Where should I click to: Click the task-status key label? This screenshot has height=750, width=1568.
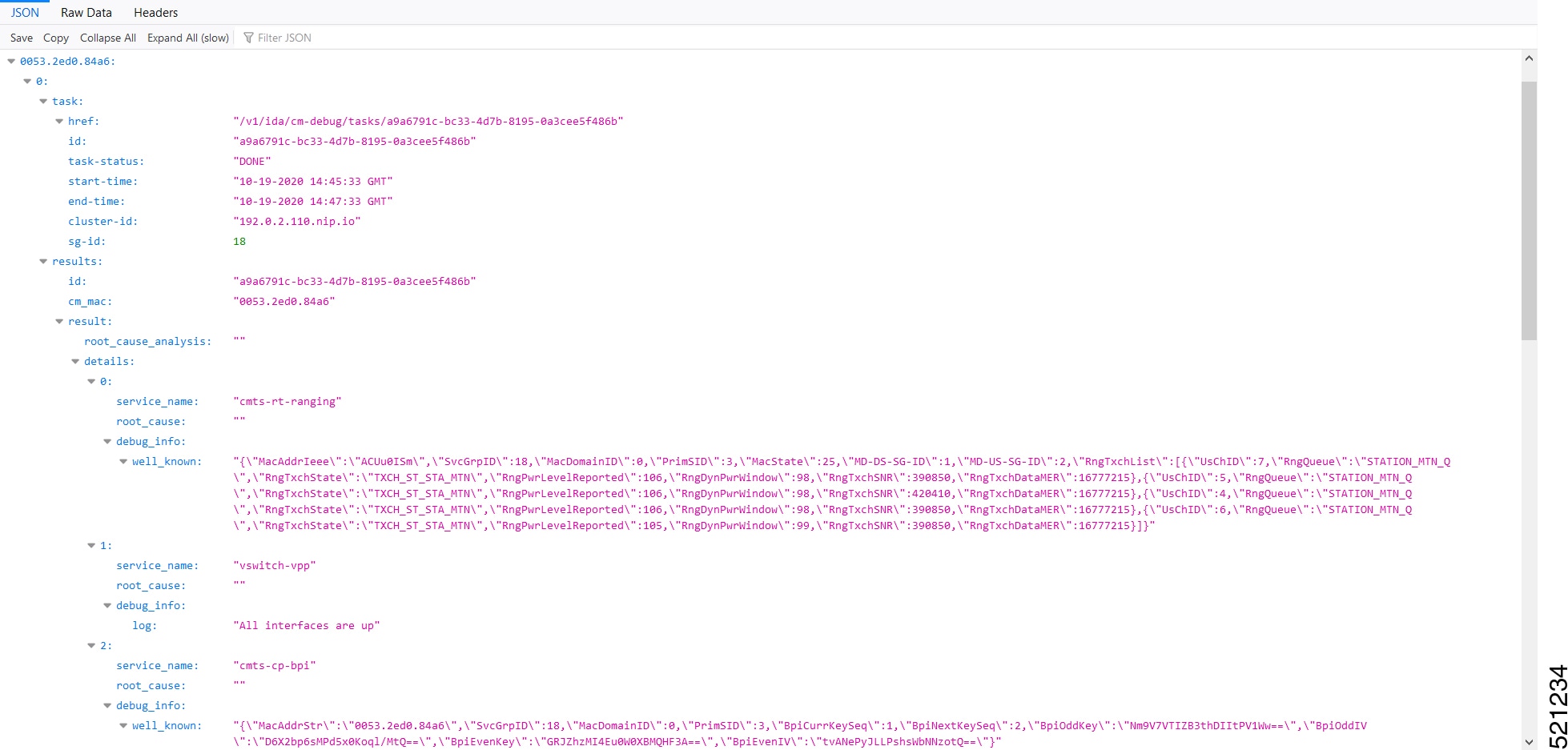click(x=107, y=161)
